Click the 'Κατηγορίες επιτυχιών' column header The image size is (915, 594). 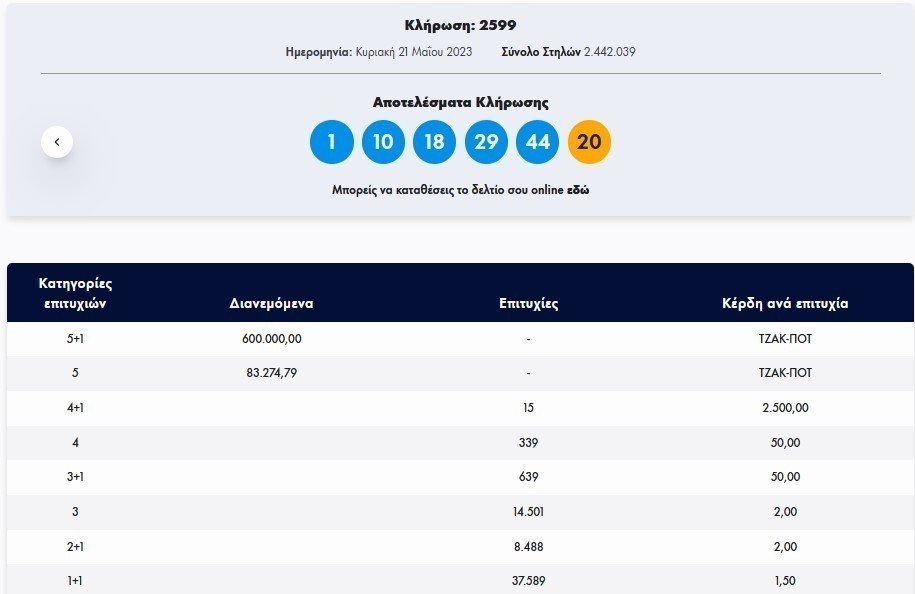(75, 293)
